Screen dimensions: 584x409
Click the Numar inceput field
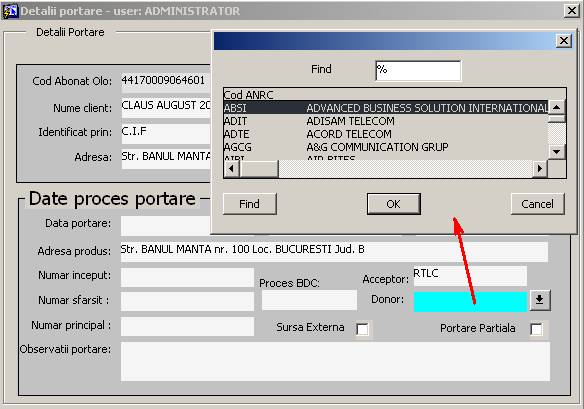(x=187, y=278)
